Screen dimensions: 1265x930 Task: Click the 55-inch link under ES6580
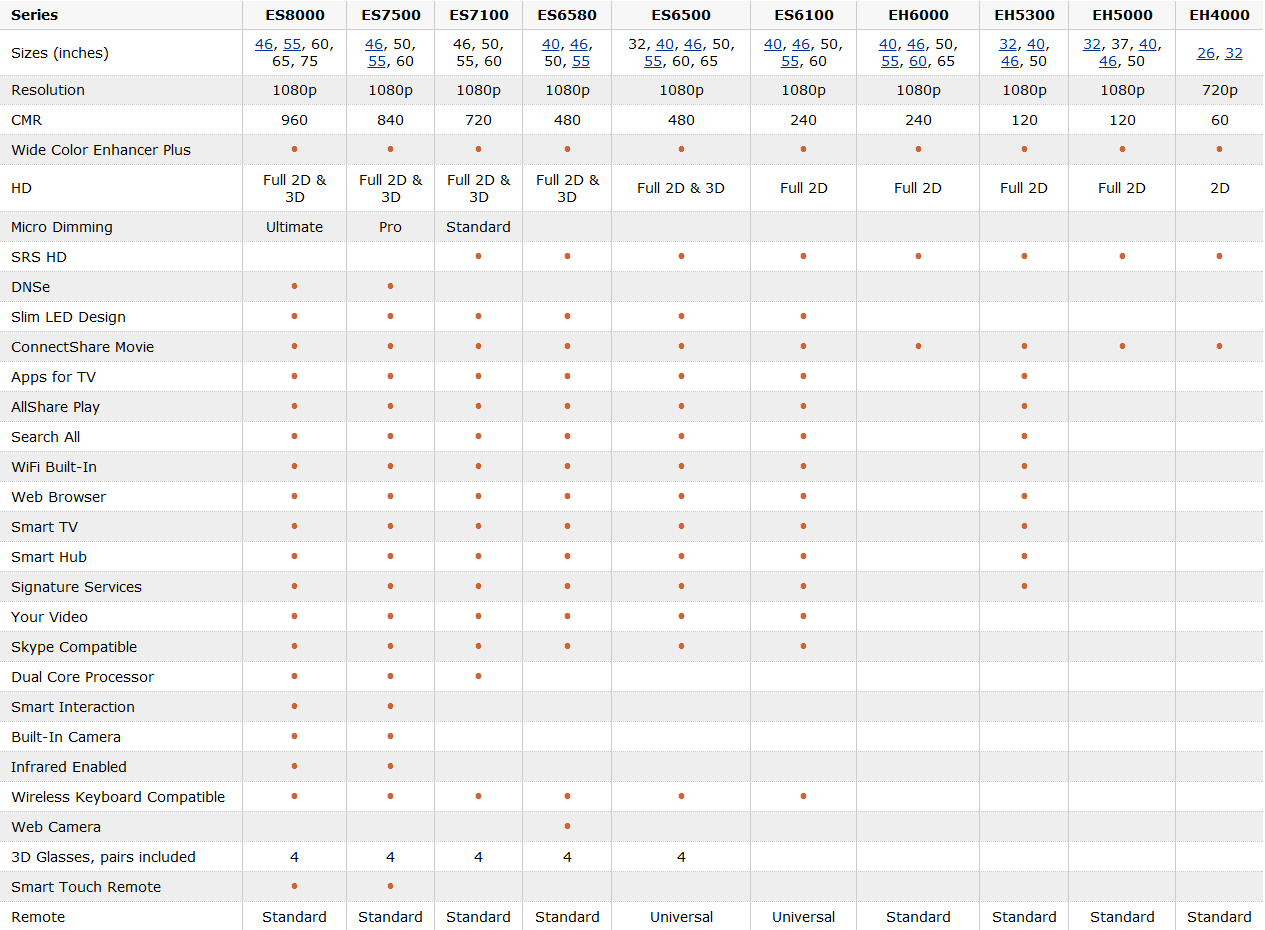581,61
